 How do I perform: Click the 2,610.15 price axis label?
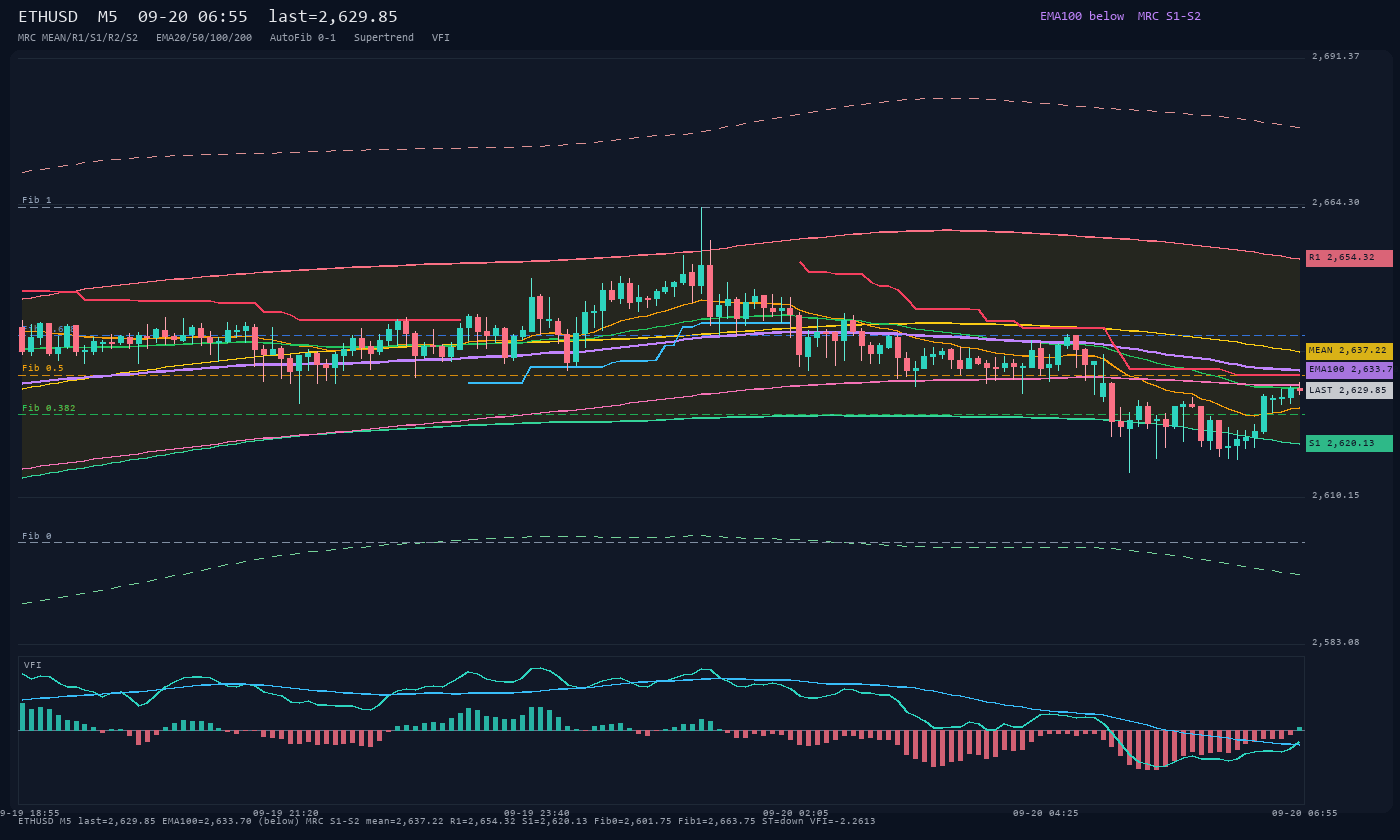1336,495
